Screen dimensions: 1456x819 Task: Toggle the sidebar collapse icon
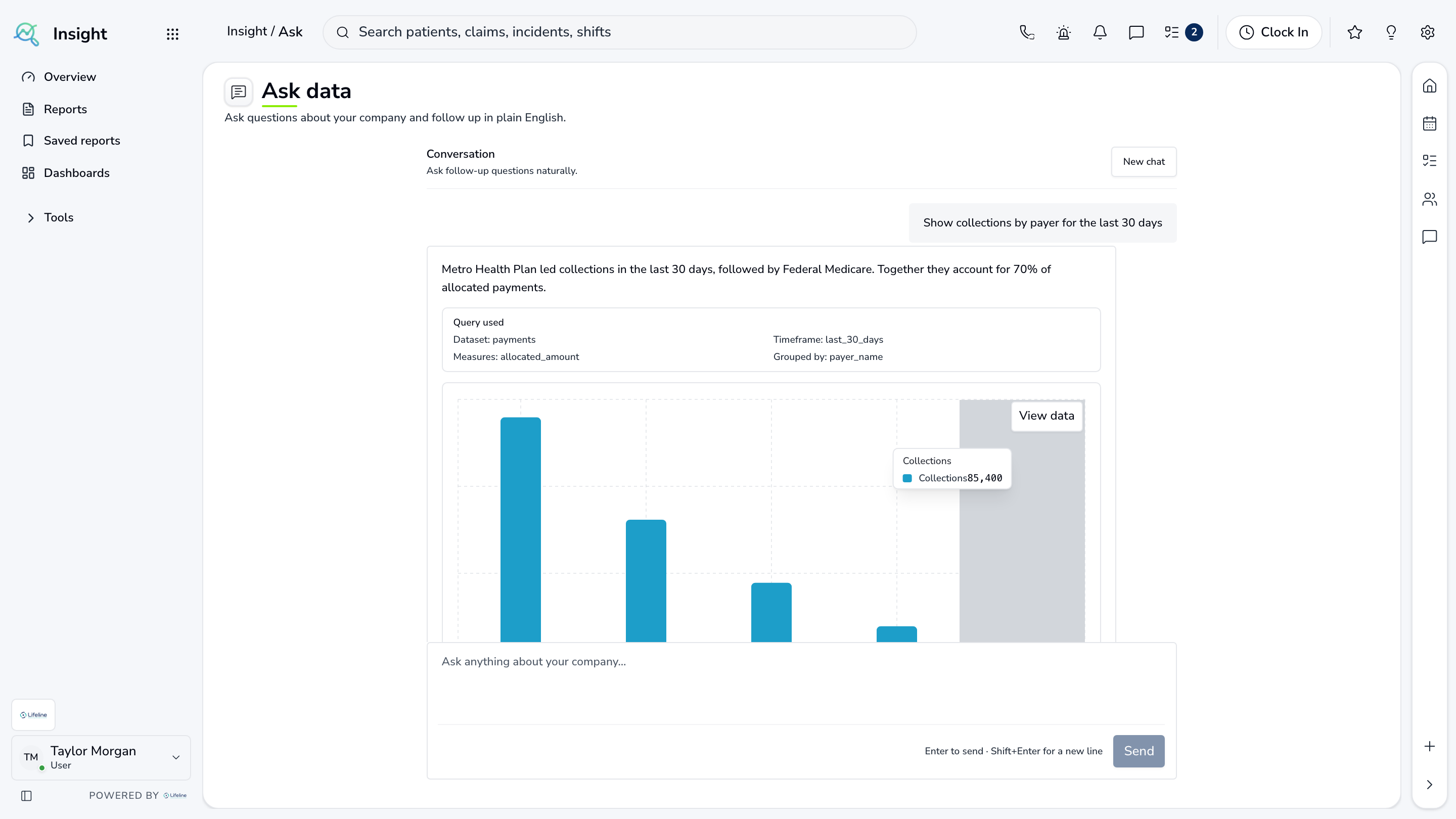pos(27,796)
